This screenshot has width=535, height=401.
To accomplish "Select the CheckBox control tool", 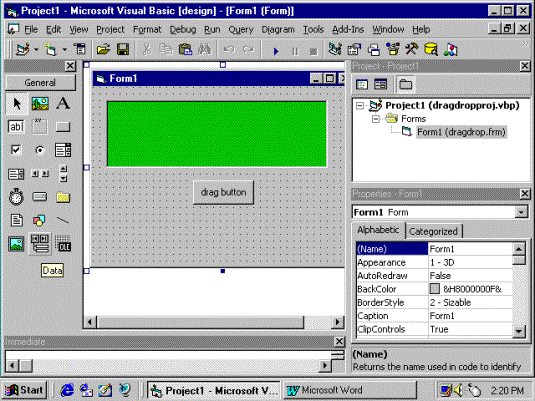I will 16,150.
